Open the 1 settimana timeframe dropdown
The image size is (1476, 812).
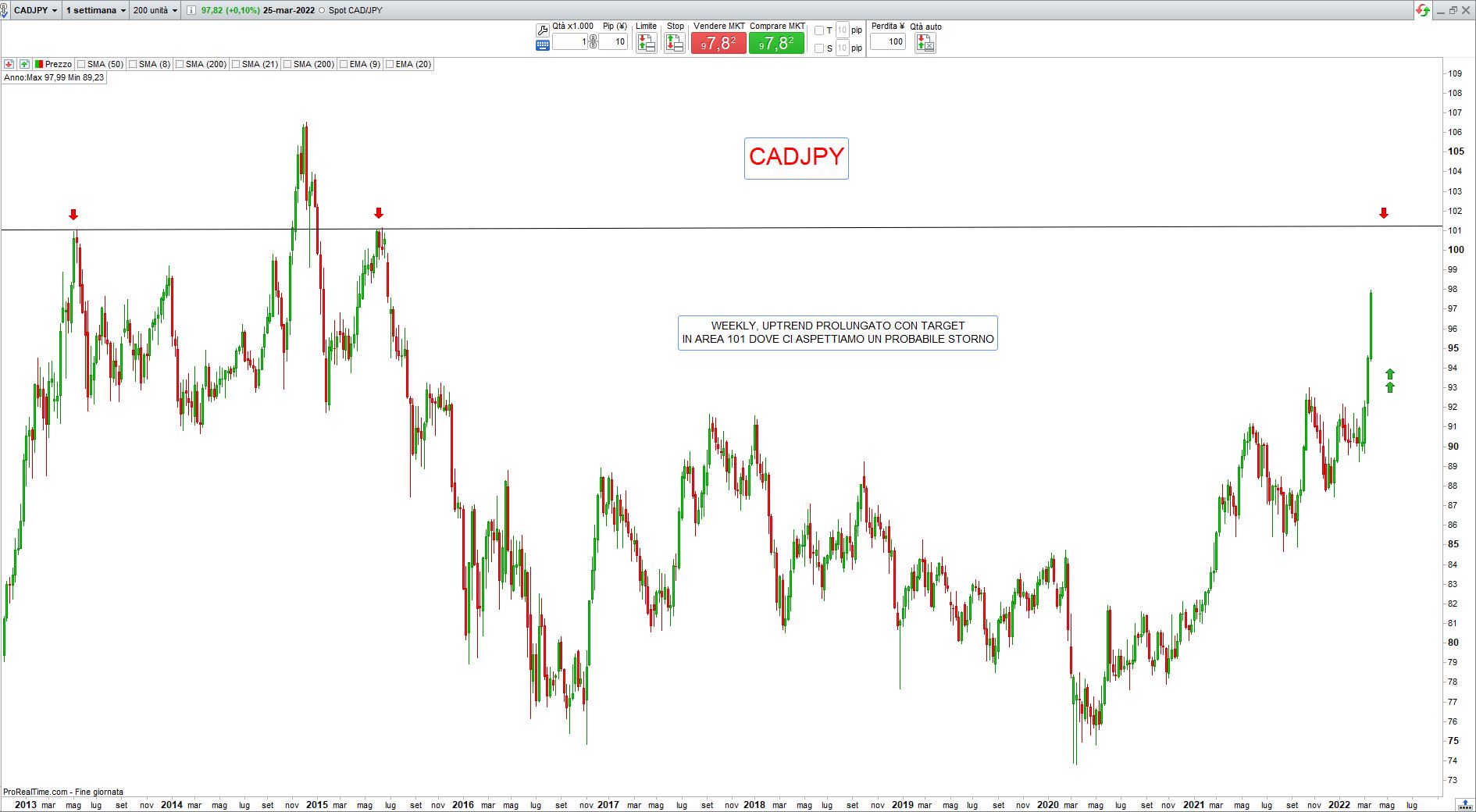[96, 10]
